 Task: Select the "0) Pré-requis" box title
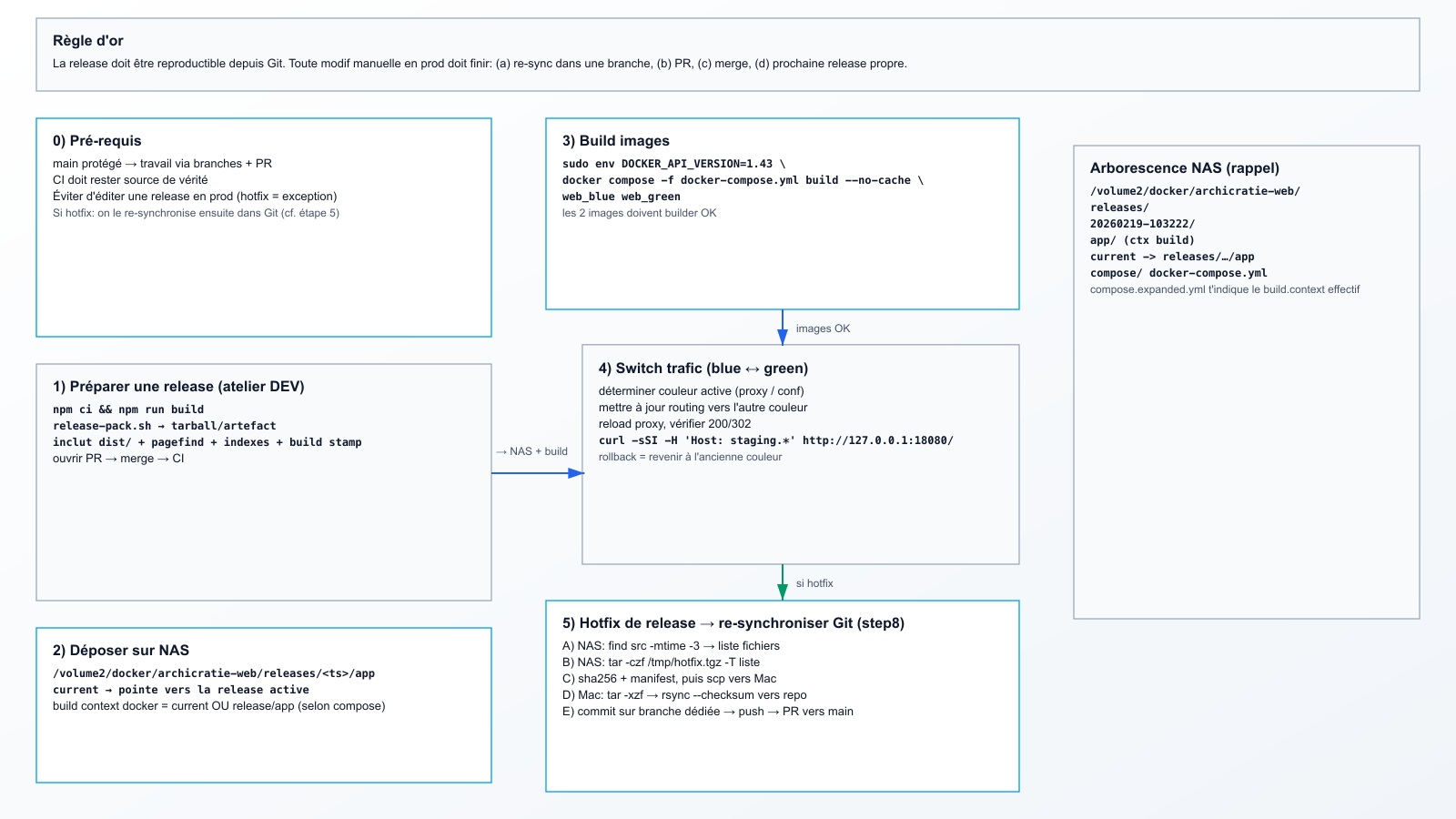coord(97,141)
